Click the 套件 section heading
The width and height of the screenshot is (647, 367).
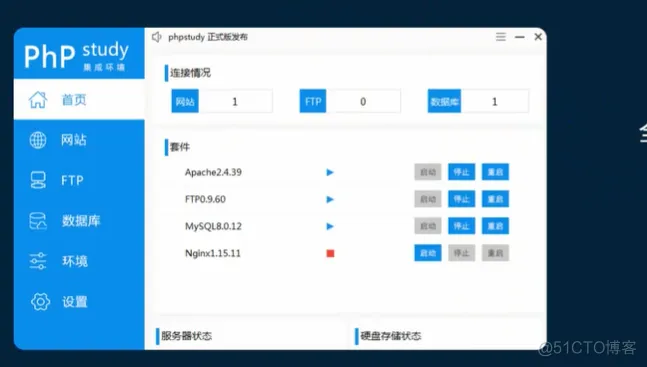pyautogui.click(x=180, y=147)
